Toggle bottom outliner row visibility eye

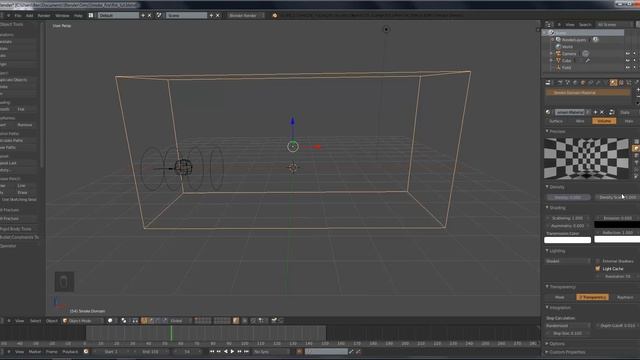(x=628, y=67)
